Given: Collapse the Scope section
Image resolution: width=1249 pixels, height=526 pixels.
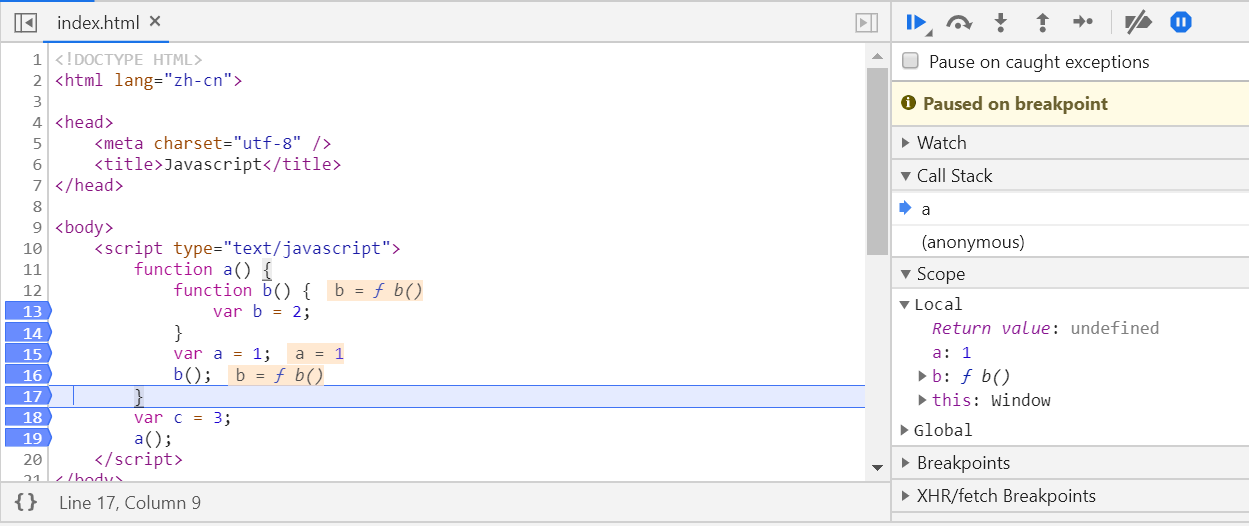Looking at the screenshot, I should tap(1070, 274).
